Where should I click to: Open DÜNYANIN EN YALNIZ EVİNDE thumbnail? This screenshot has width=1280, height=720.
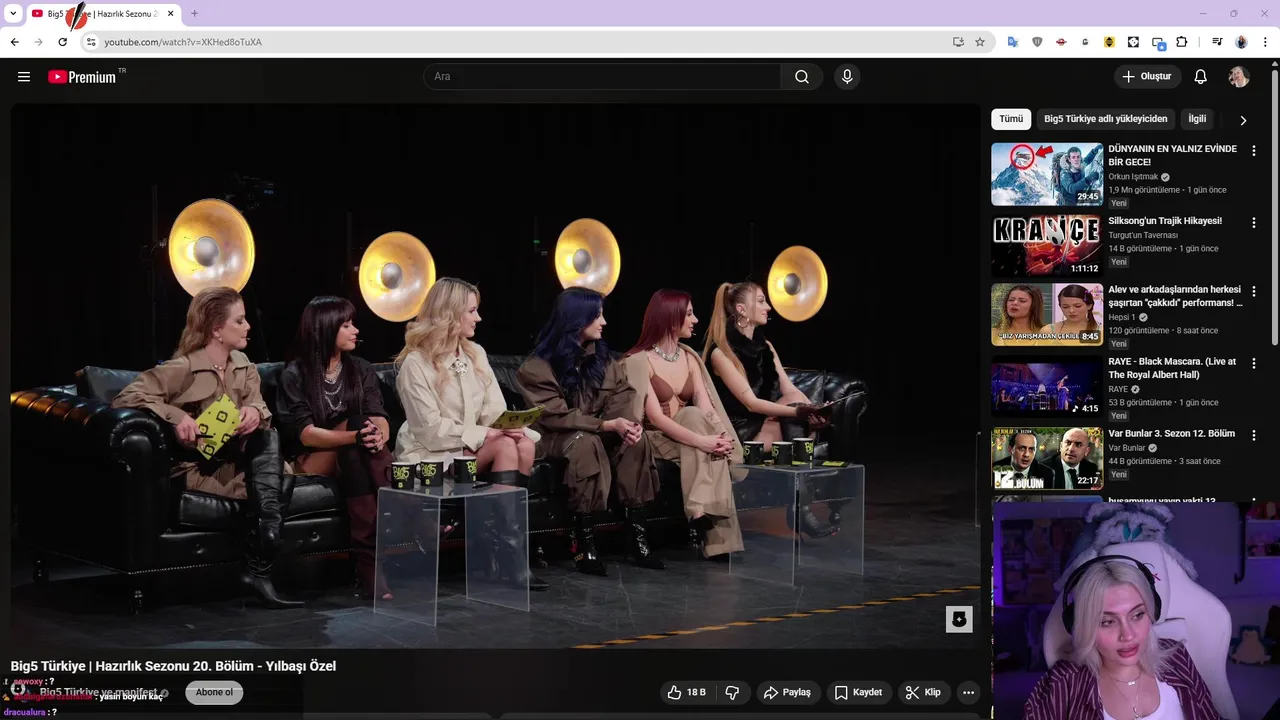point(1047,174)
